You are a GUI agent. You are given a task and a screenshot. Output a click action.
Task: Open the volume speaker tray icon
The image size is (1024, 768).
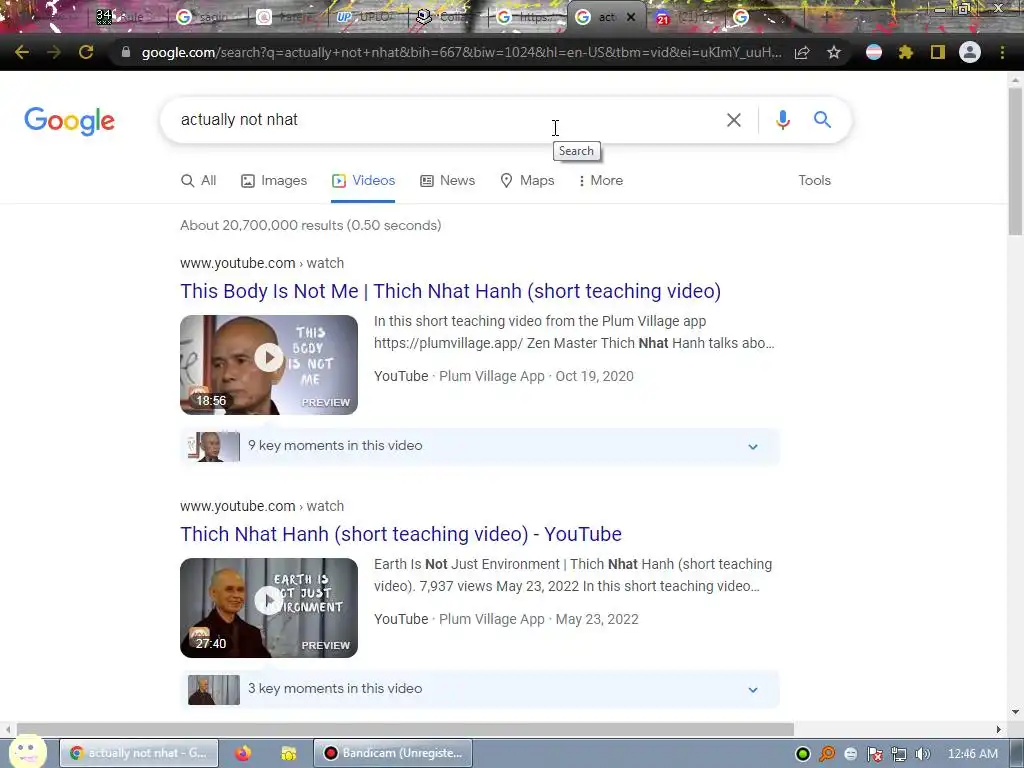pyautogui.click(x=923, y=754)
